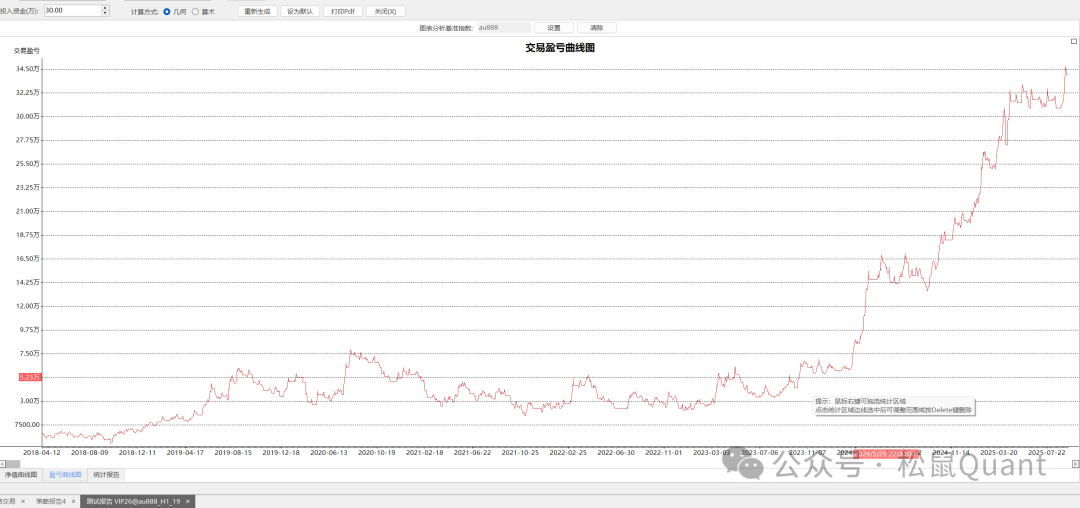Click the 清除 button beside the benchmark index

point(597,28)
